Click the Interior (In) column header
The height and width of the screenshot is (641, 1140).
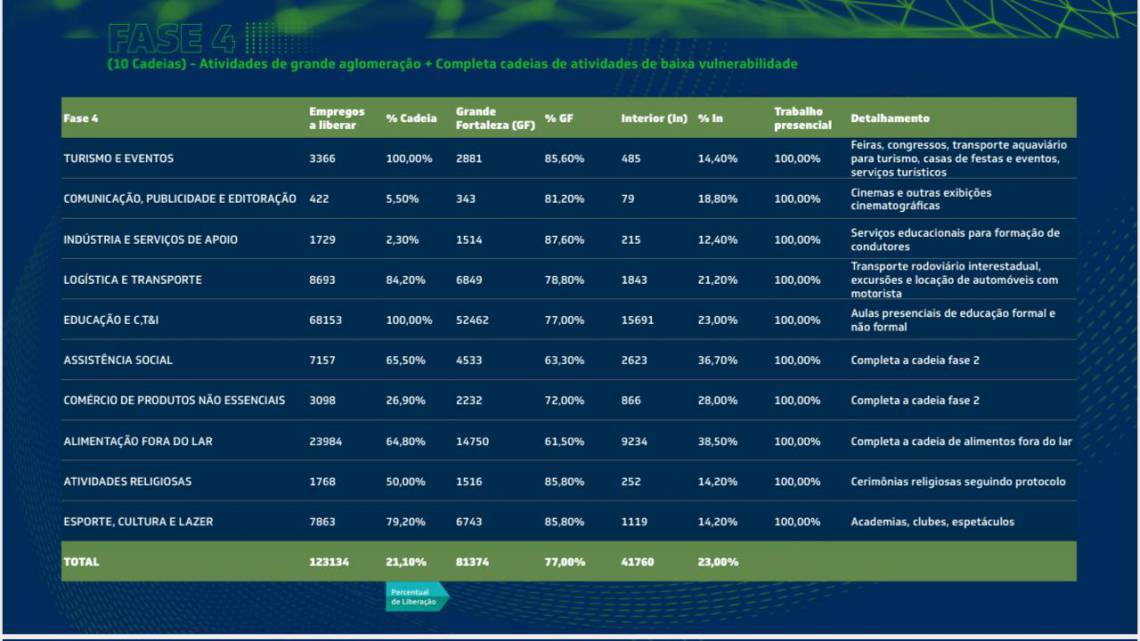pyautogui.click(x=653, y=118)
